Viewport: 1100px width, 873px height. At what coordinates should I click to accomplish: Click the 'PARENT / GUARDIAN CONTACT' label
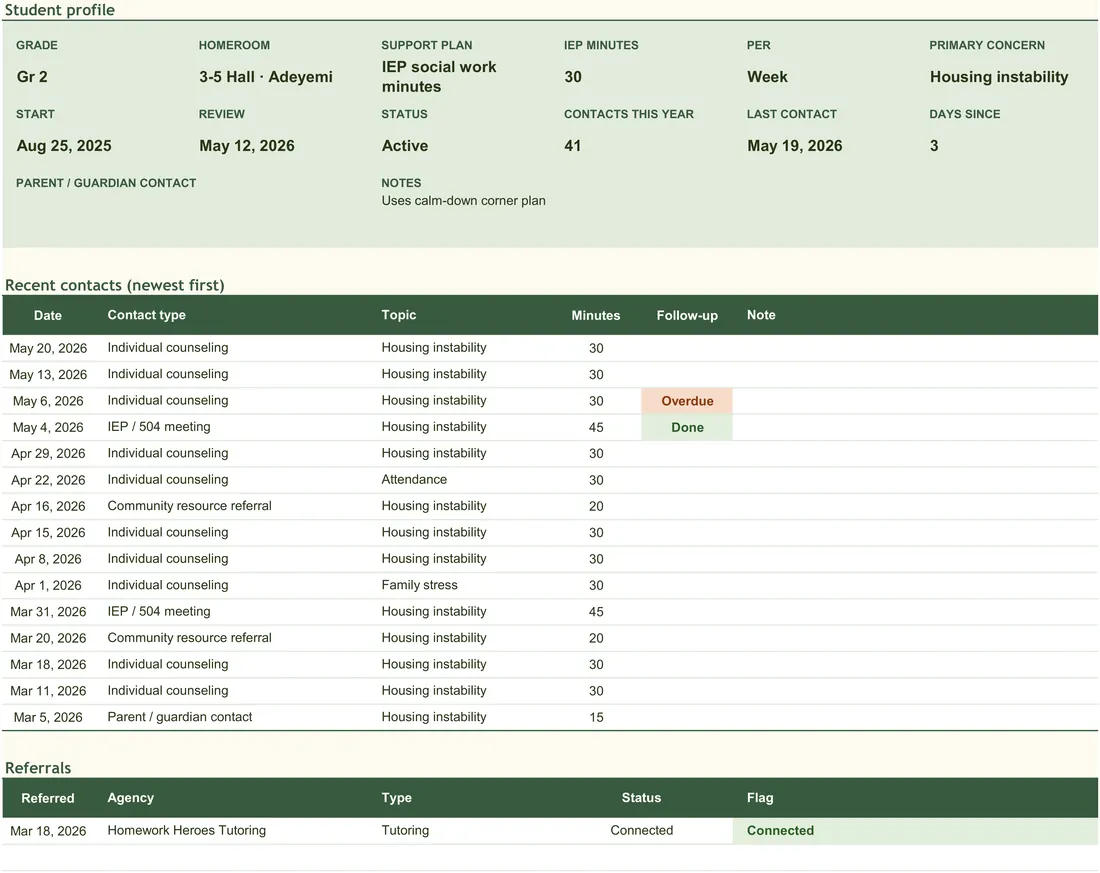[x=106, y=183]
